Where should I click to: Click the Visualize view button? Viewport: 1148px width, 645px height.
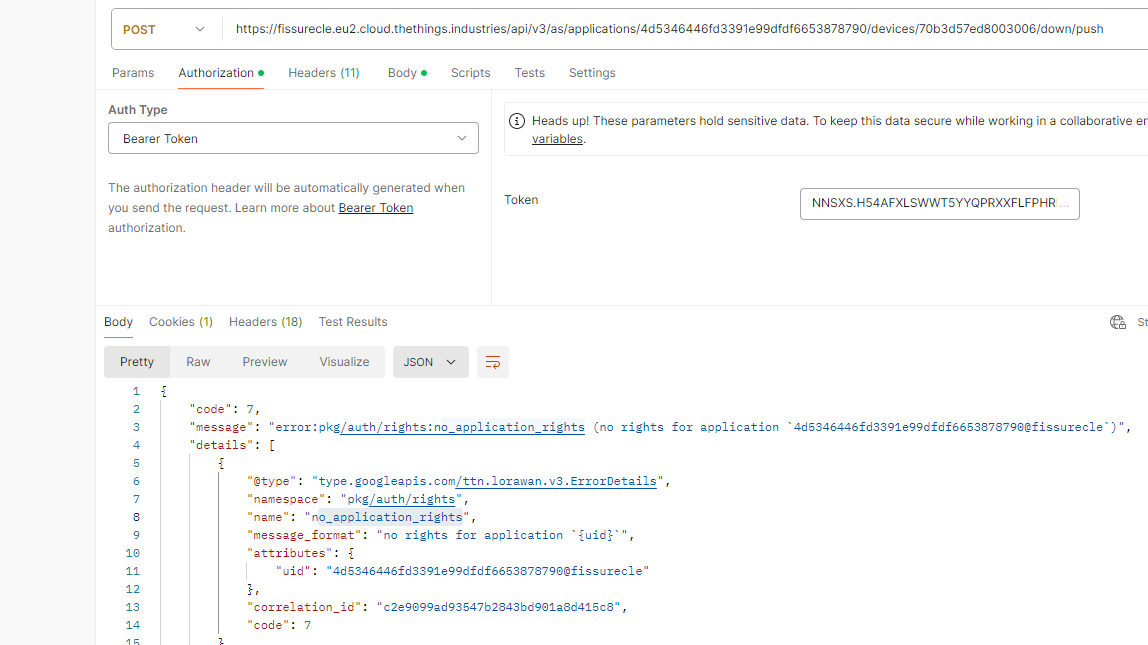[344, 362]
